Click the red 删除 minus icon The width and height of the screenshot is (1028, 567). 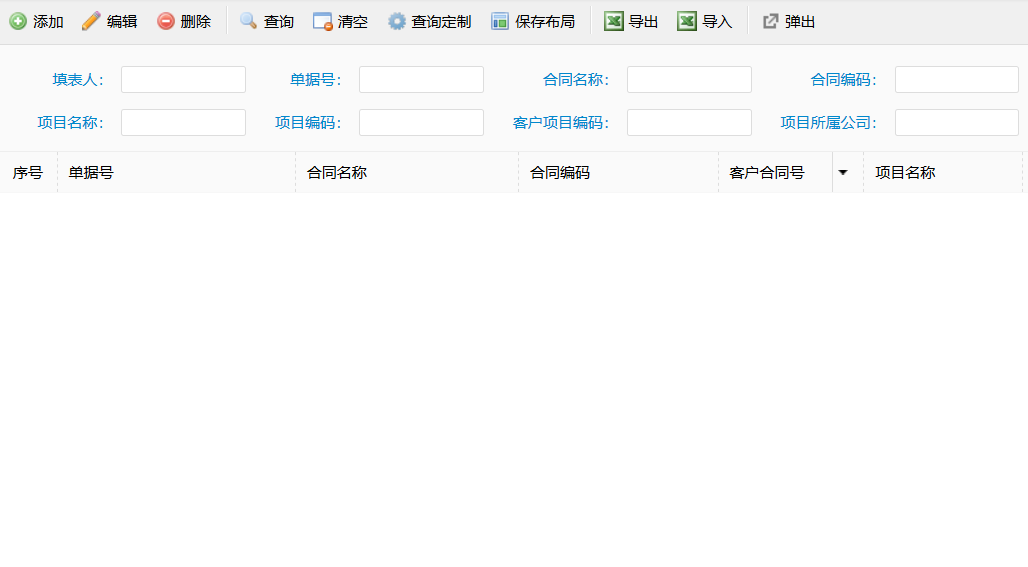[166, 22]
